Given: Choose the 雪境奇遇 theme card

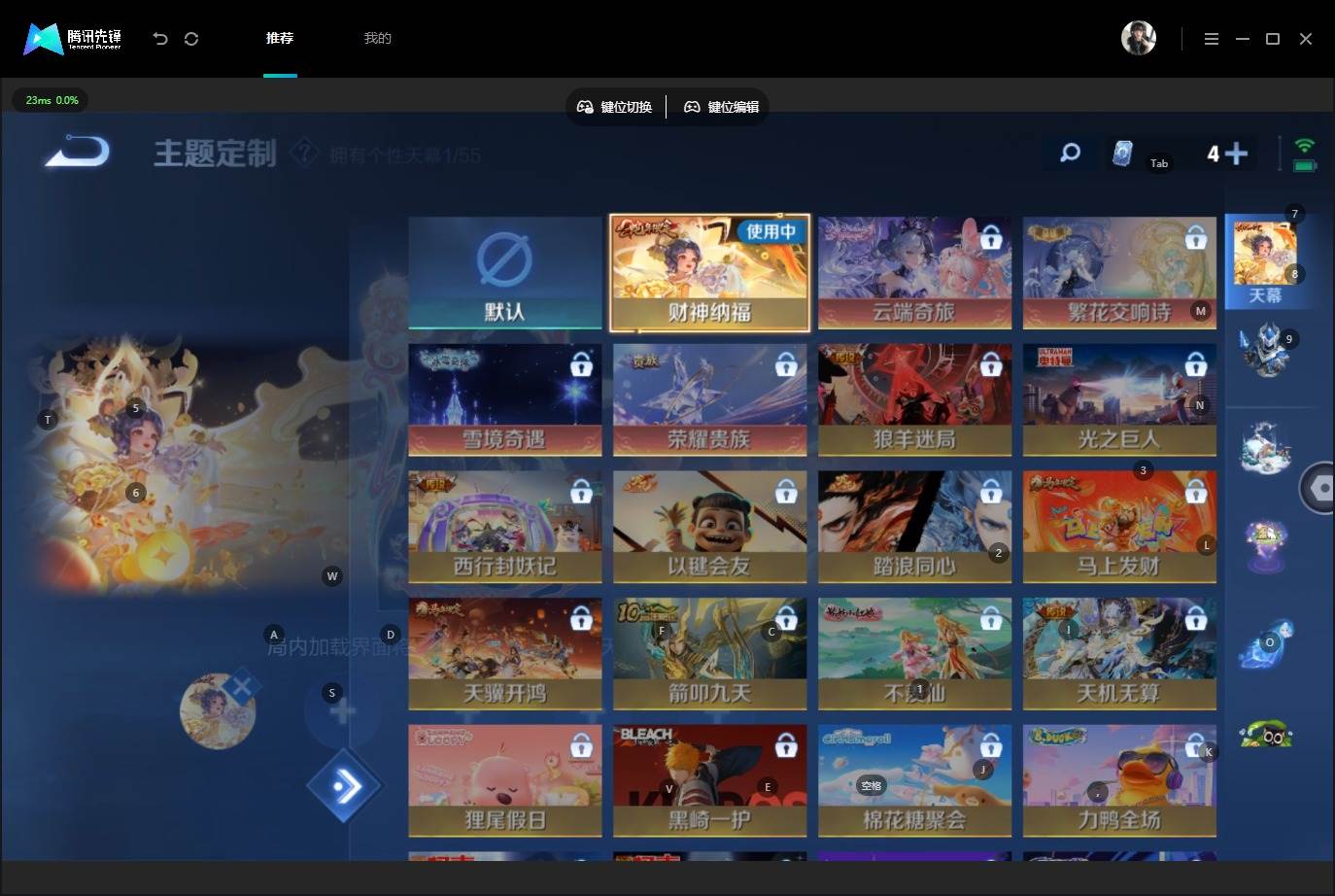Looking at the screenshot, I should click(x=505, y=399).
